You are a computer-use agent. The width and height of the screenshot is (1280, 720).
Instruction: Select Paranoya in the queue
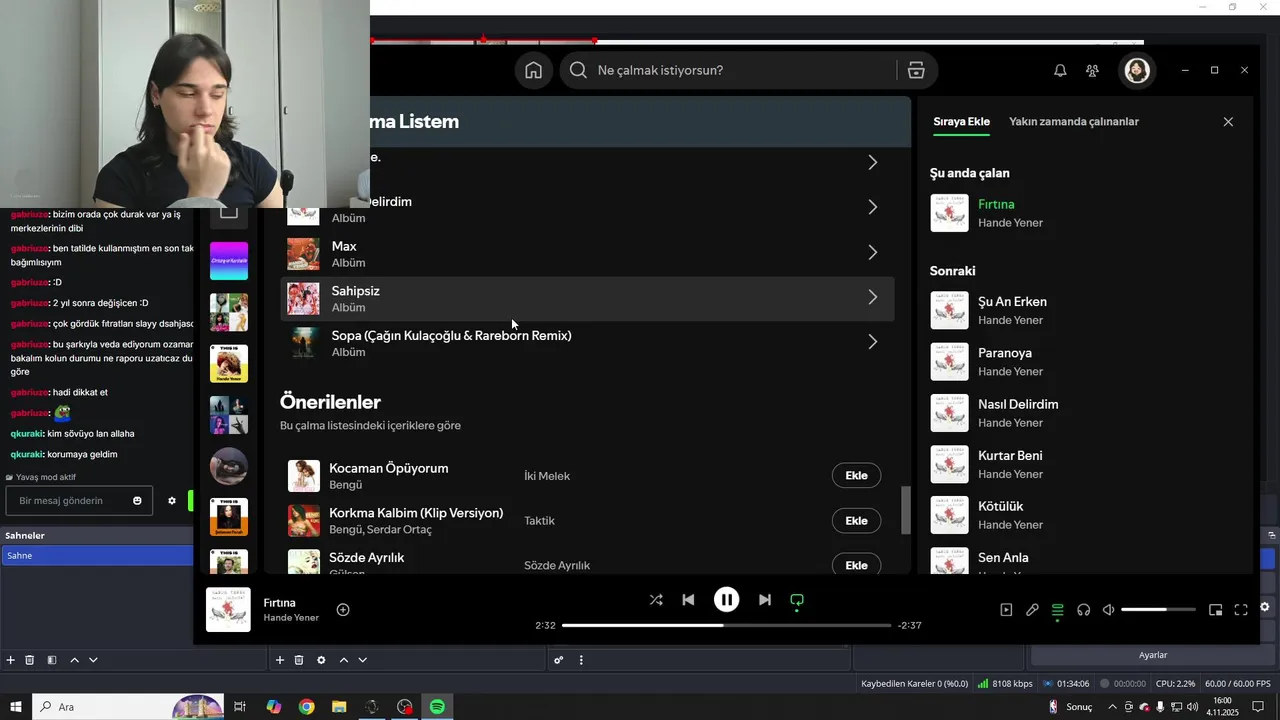(x=1087, y=361)
